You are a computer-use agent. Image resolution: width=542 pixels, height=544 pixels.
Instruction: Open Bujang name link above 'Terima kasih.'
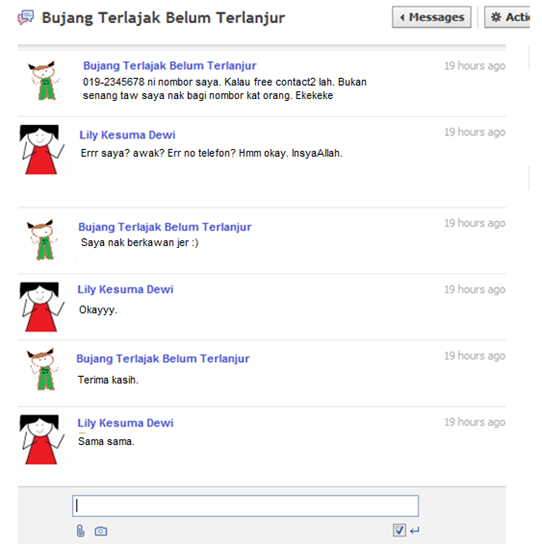(163, 359)
